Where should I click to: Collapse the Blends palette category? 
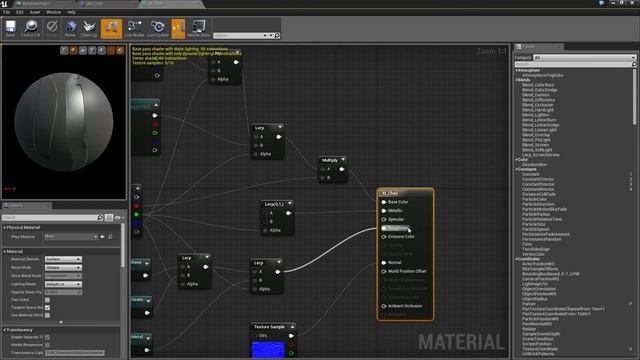pyautogui.click(x=516, y=80)
